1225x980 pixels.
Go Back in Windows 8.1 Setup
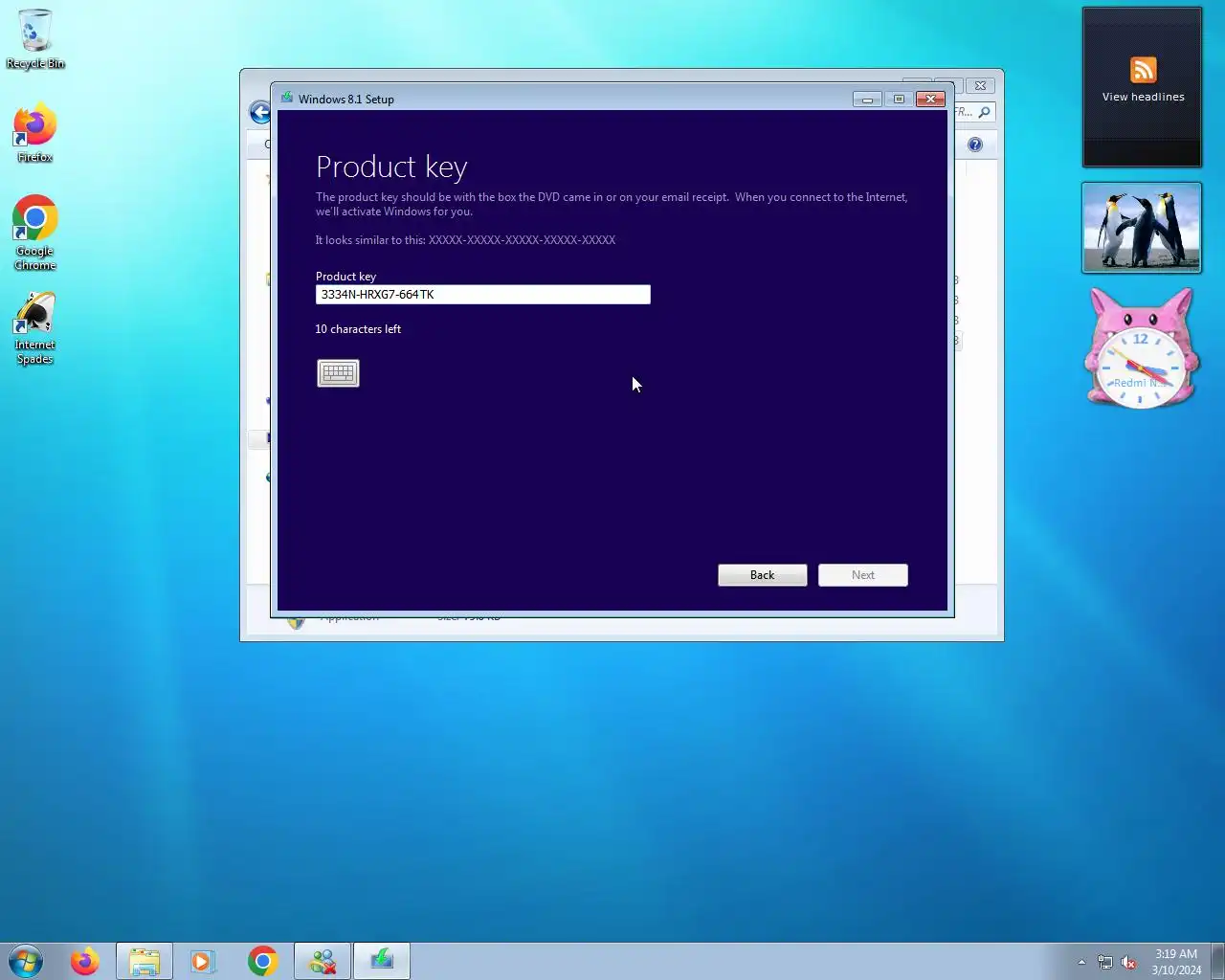[x=763, y=575]
